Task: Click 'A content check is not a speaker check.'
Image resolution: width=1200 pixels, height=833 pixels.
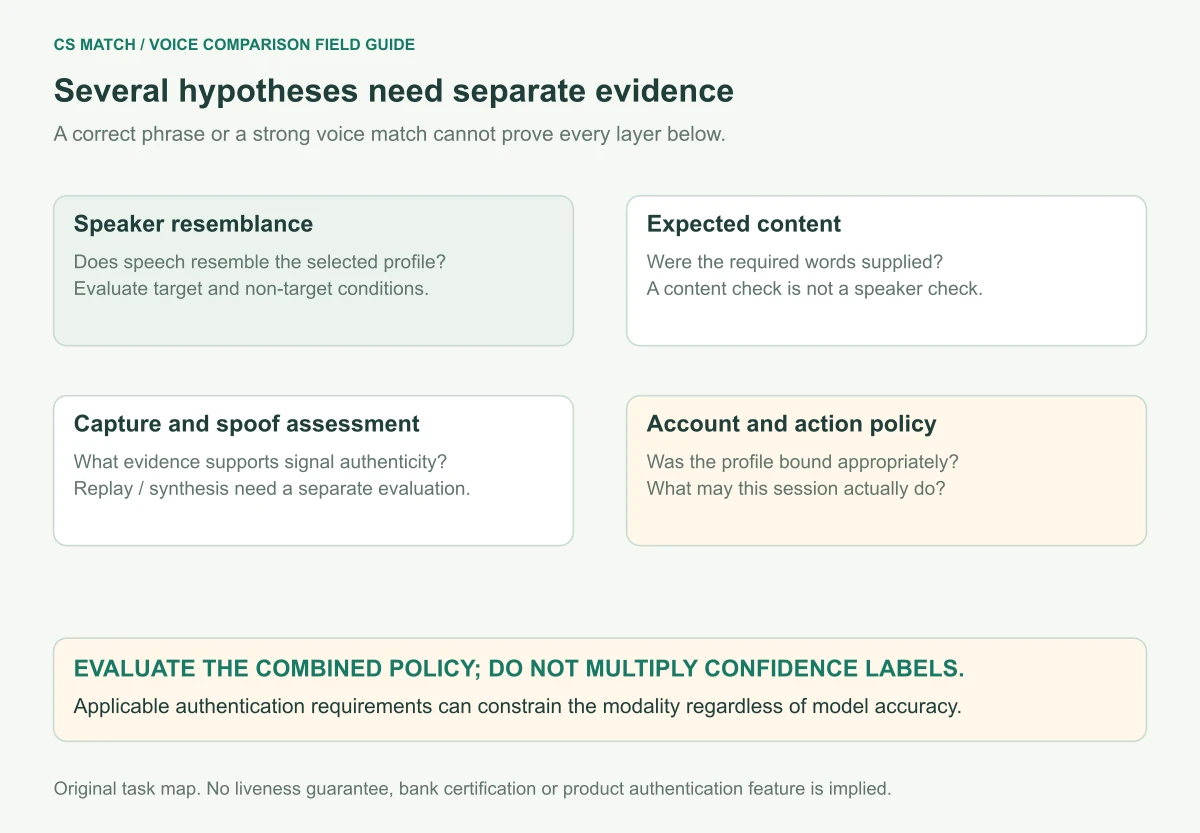Action: (814, 289)
